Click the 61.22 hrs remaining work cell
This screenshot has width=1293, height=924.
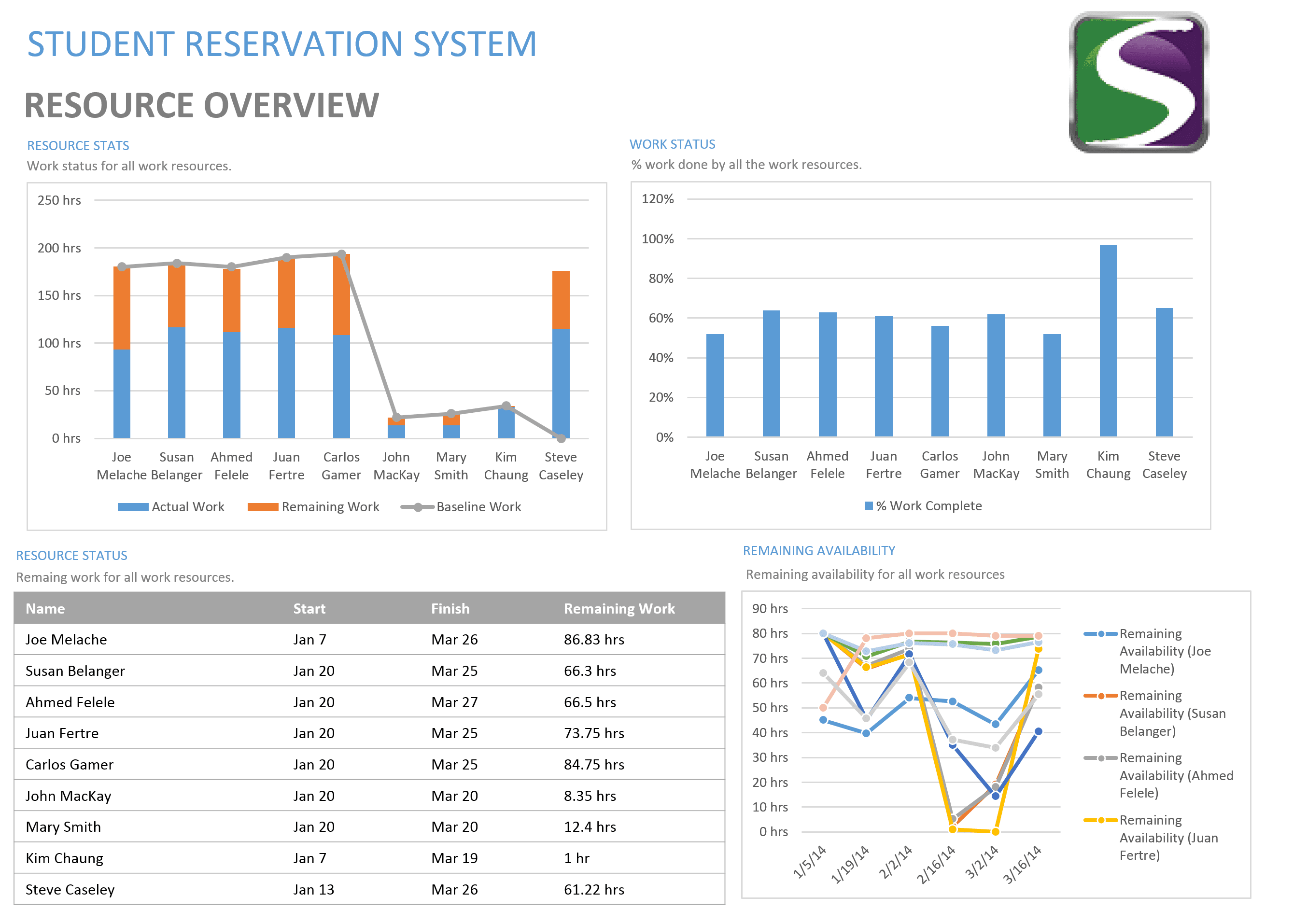coord(594,889)
